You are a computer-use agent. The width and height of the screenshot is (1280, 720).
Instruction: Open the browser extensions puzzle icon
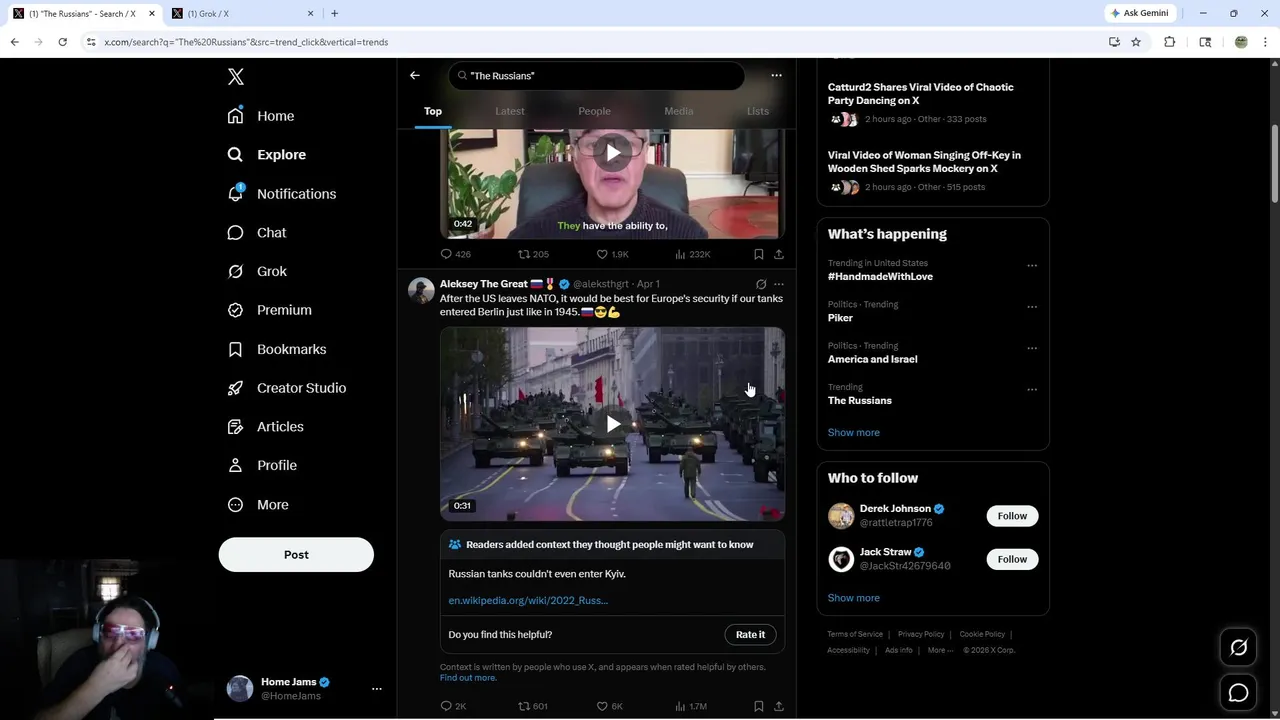pos(1169,42)
